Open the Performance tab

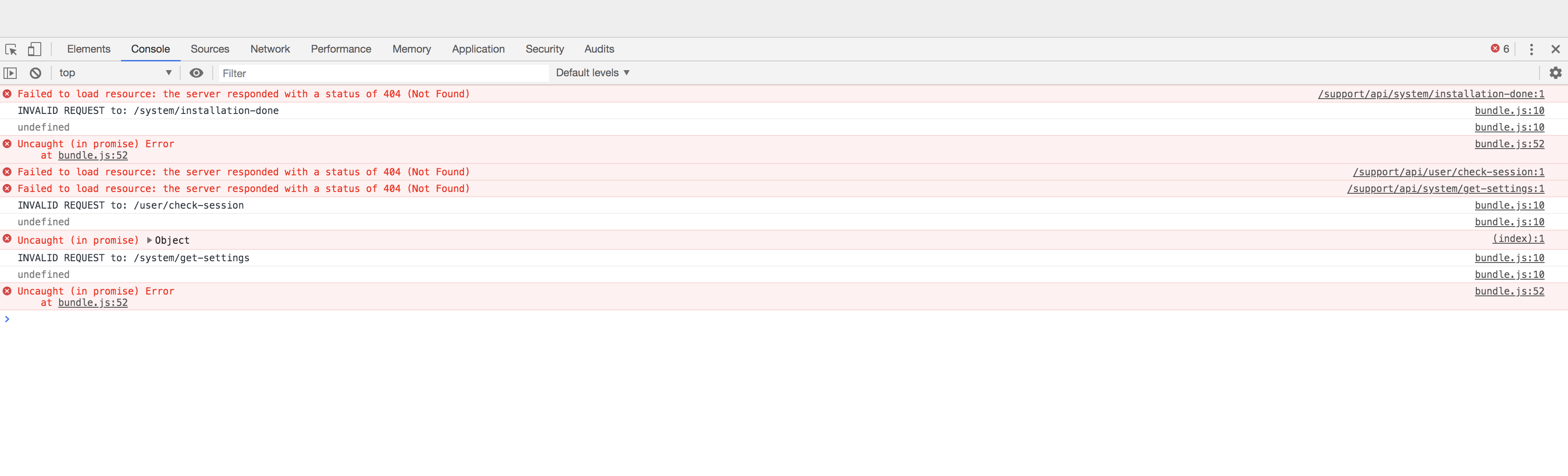pos(341,49)
